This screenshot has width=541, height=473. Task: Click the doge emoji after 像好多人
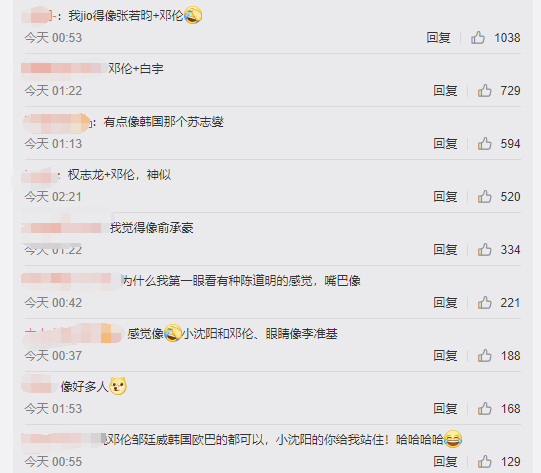click(x=118, y=386)
